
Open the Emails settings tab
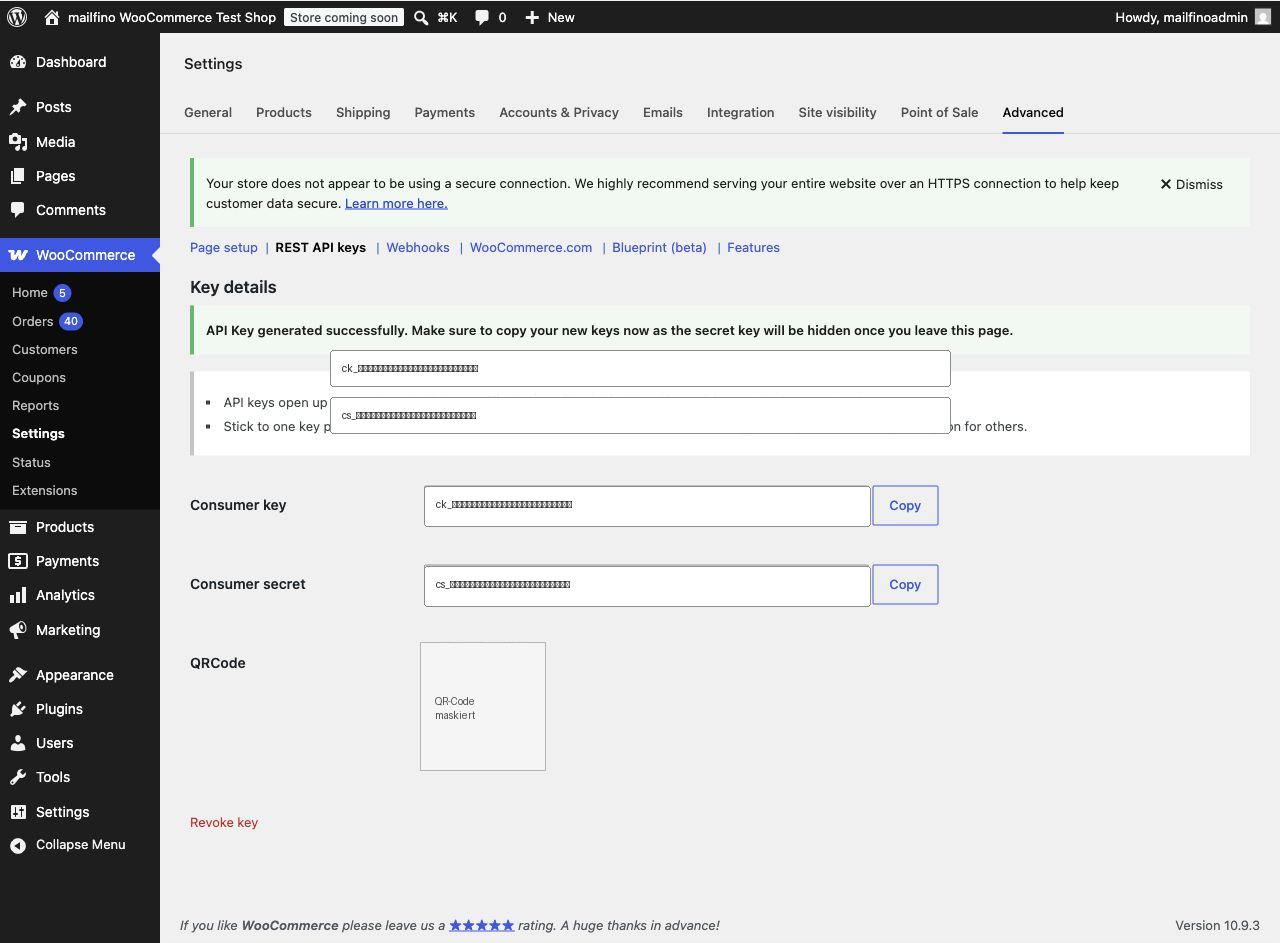(663, 112)
